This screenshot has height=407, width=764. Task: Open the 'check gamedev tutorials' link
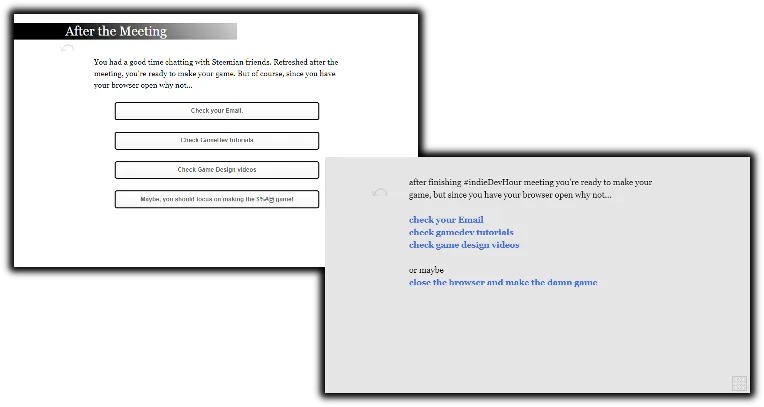461,233
